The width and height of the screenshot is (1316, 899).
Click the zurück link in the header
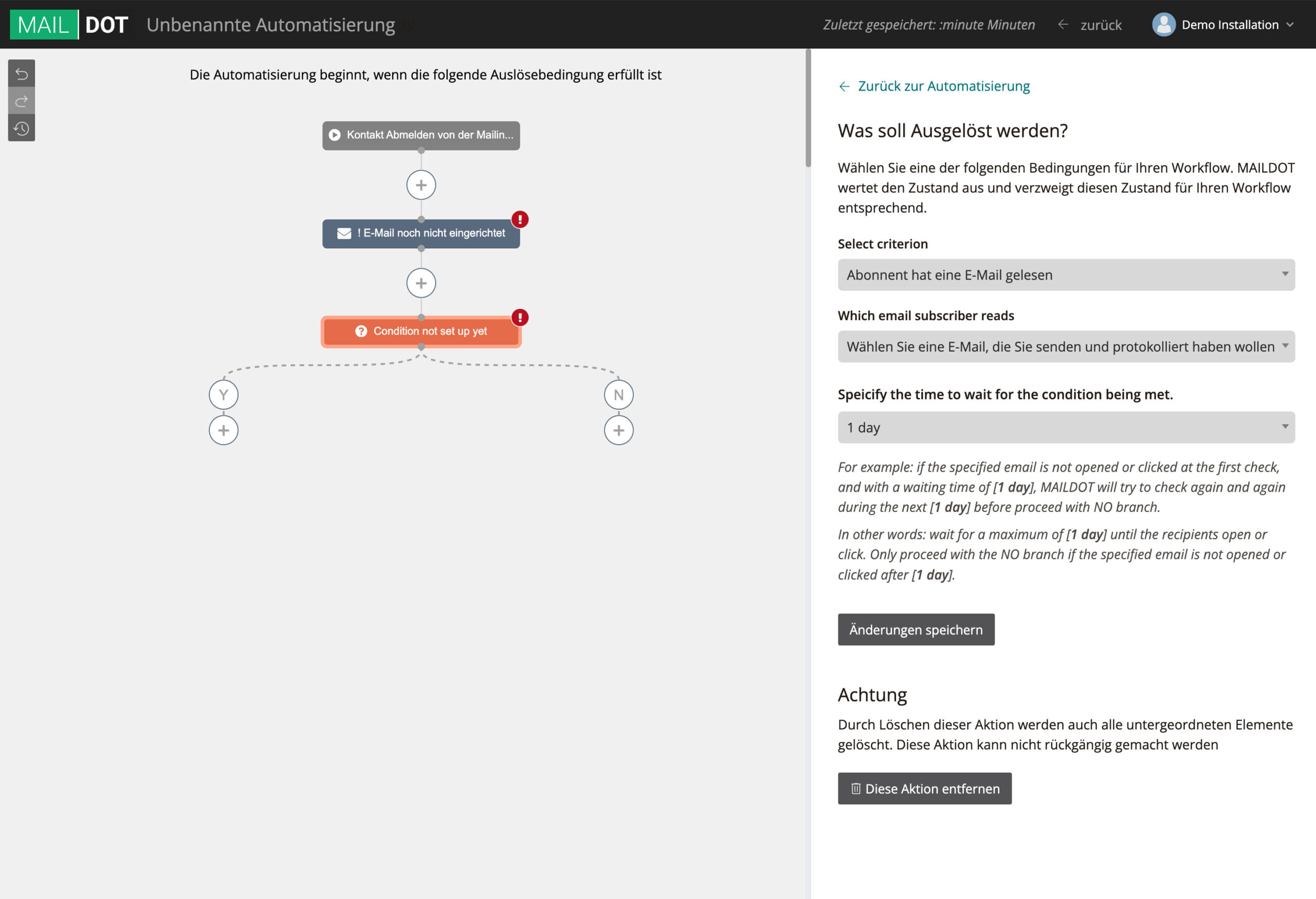click(x=1100, y=25)
